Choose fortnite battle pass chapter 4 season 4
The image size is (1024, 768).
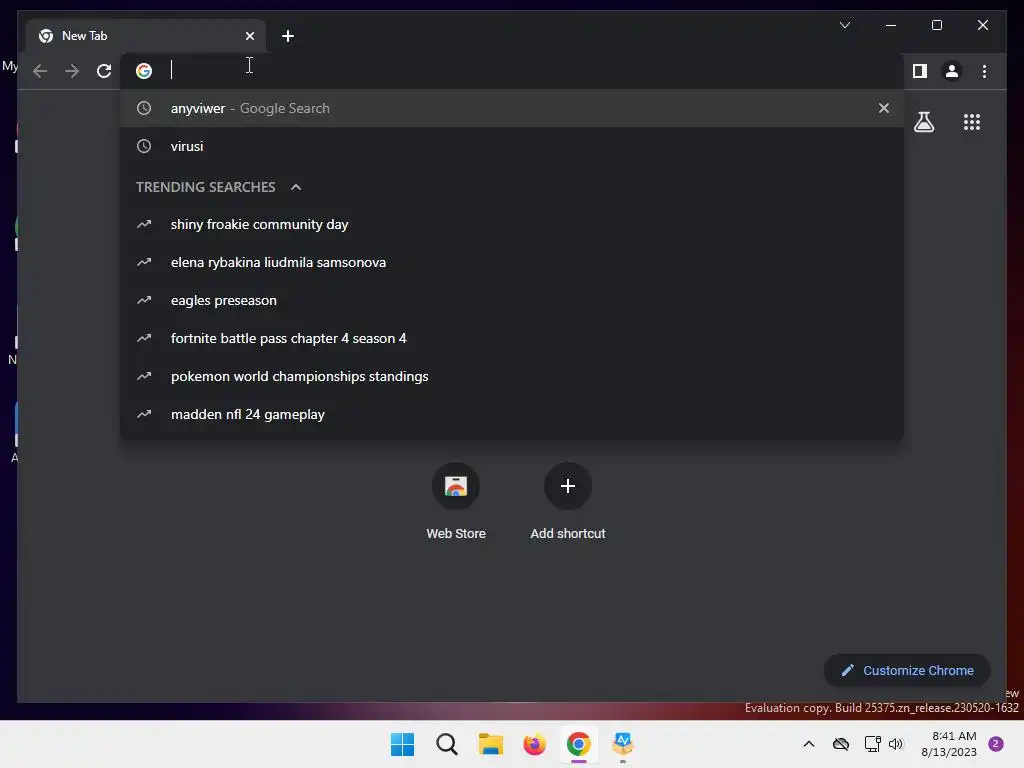[x=512, y=338]
